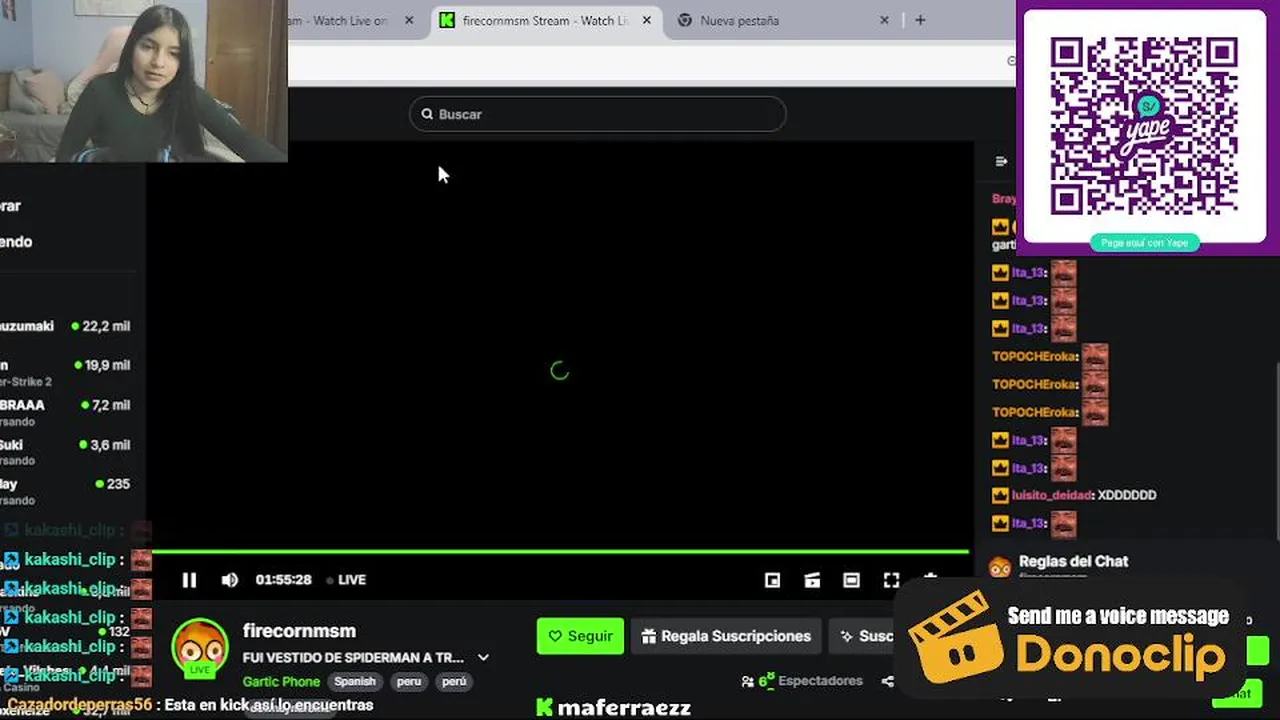This screenshot has height=720, width=1280.
Task: Select the Spanish language tag
Action: pos(355,682)
